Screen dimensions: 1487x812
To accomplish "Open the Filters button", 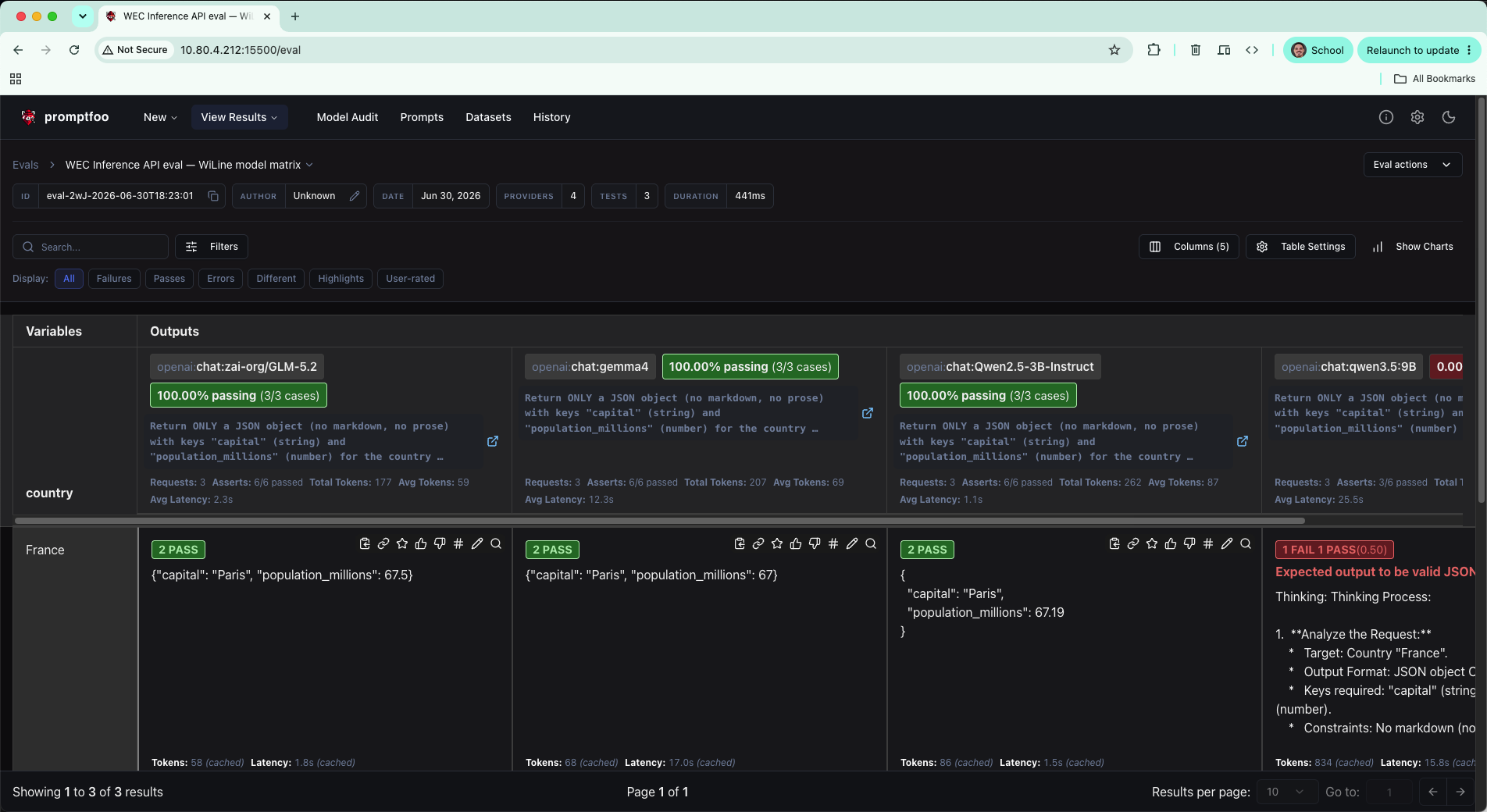I will point(212,247).
